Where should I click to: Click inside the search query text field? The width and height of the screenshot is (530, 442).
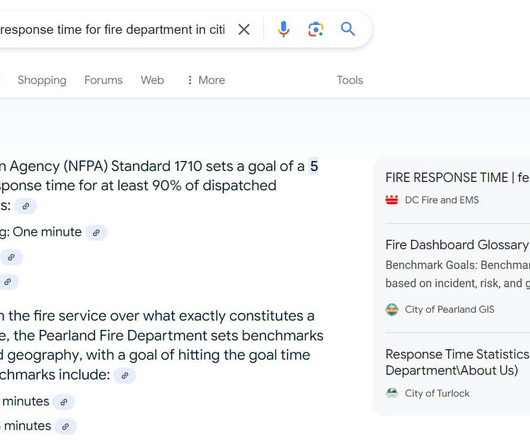coord(113,29)
